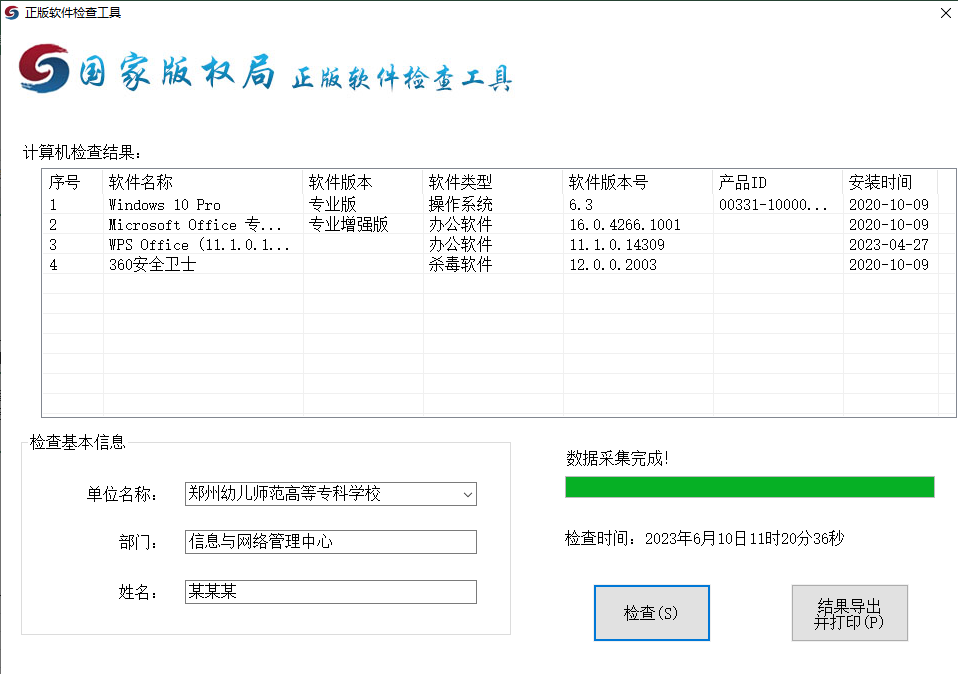Click the app icon in title bar
The height and width of the screenshot is (674, 958).
coord(12,12)
